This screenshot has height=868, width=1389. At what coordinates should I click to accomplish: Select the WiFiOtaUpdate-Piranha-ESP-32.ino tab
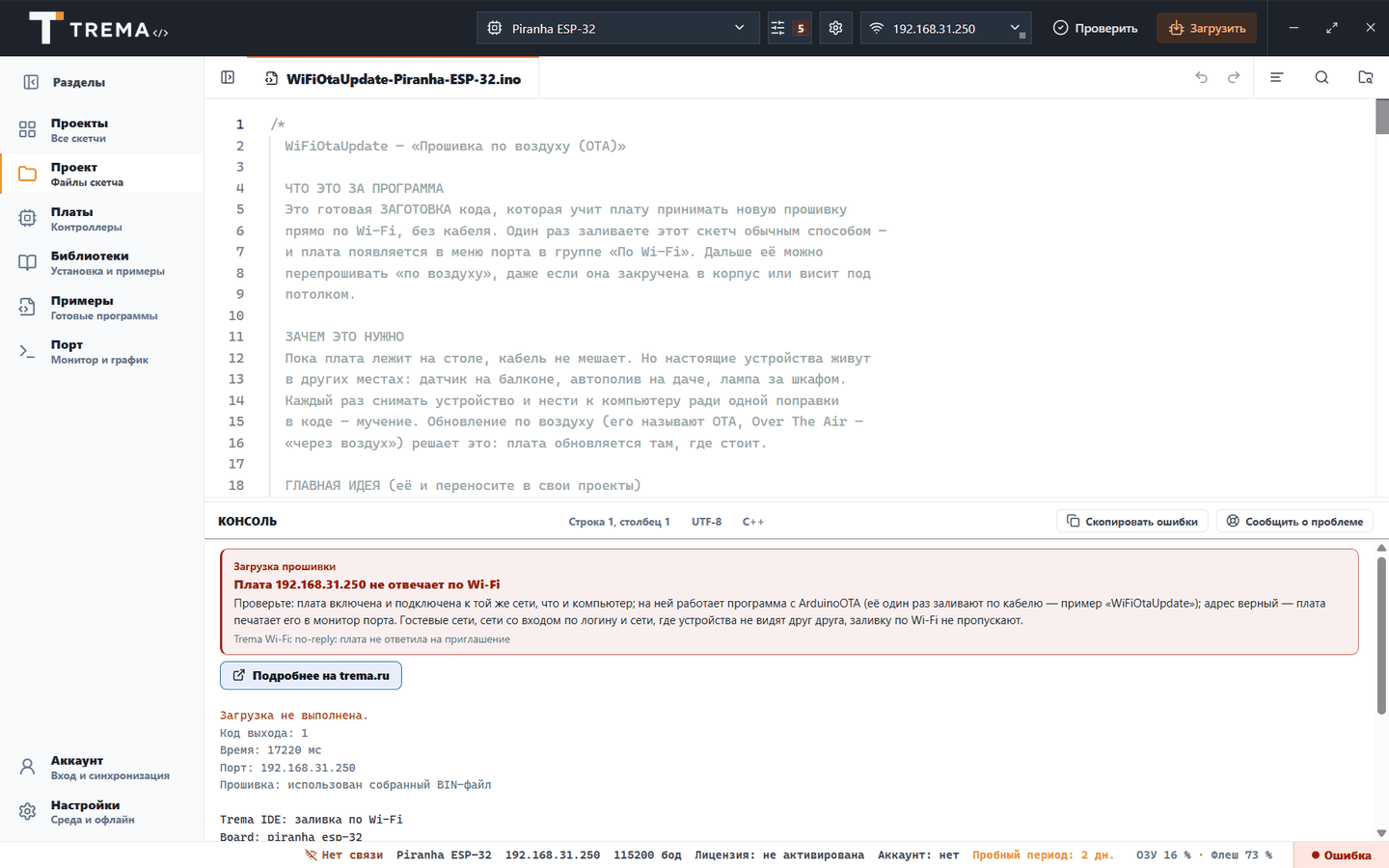[393, 79]
